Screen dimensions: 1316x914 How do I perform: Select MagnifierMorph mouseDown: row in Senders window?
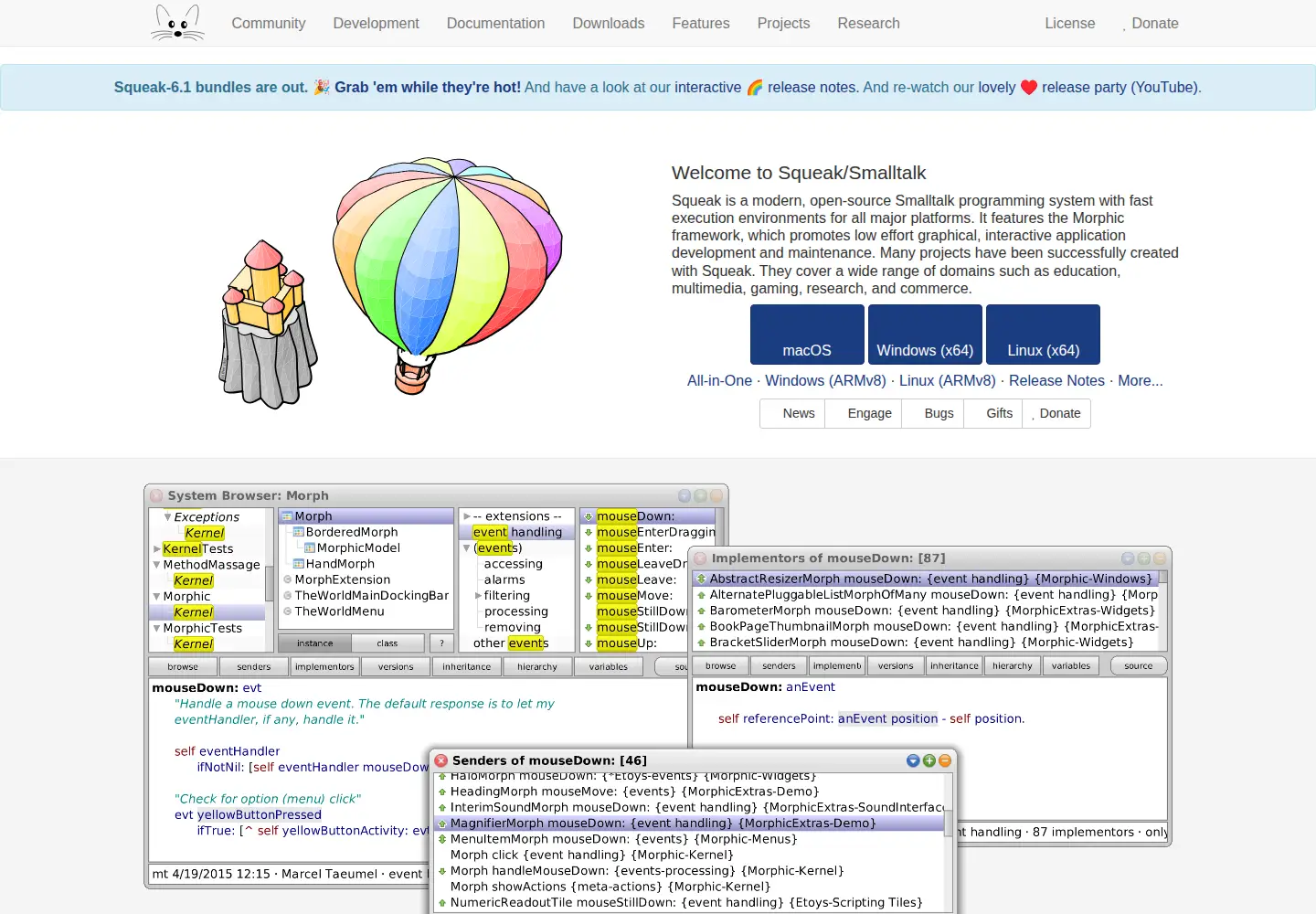pos(689,824)
